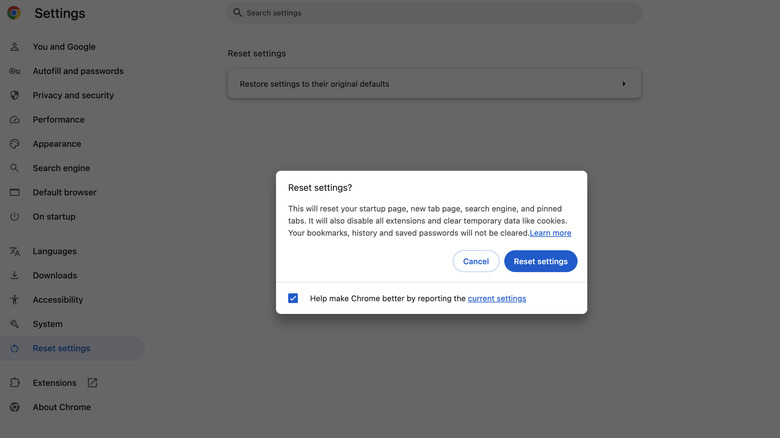
Task: Open Privacy and security section
Action: [x=72, y=95]
